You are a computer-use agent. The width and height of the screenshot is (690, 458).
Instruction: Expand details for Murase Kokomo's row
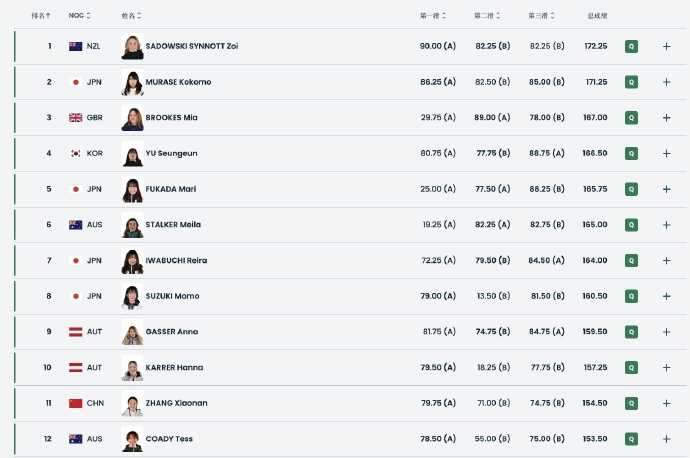666,82
